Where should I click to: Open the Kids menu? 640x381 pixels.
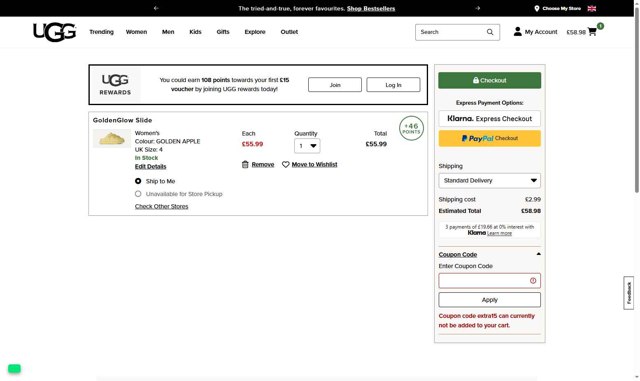coord(195,32)
